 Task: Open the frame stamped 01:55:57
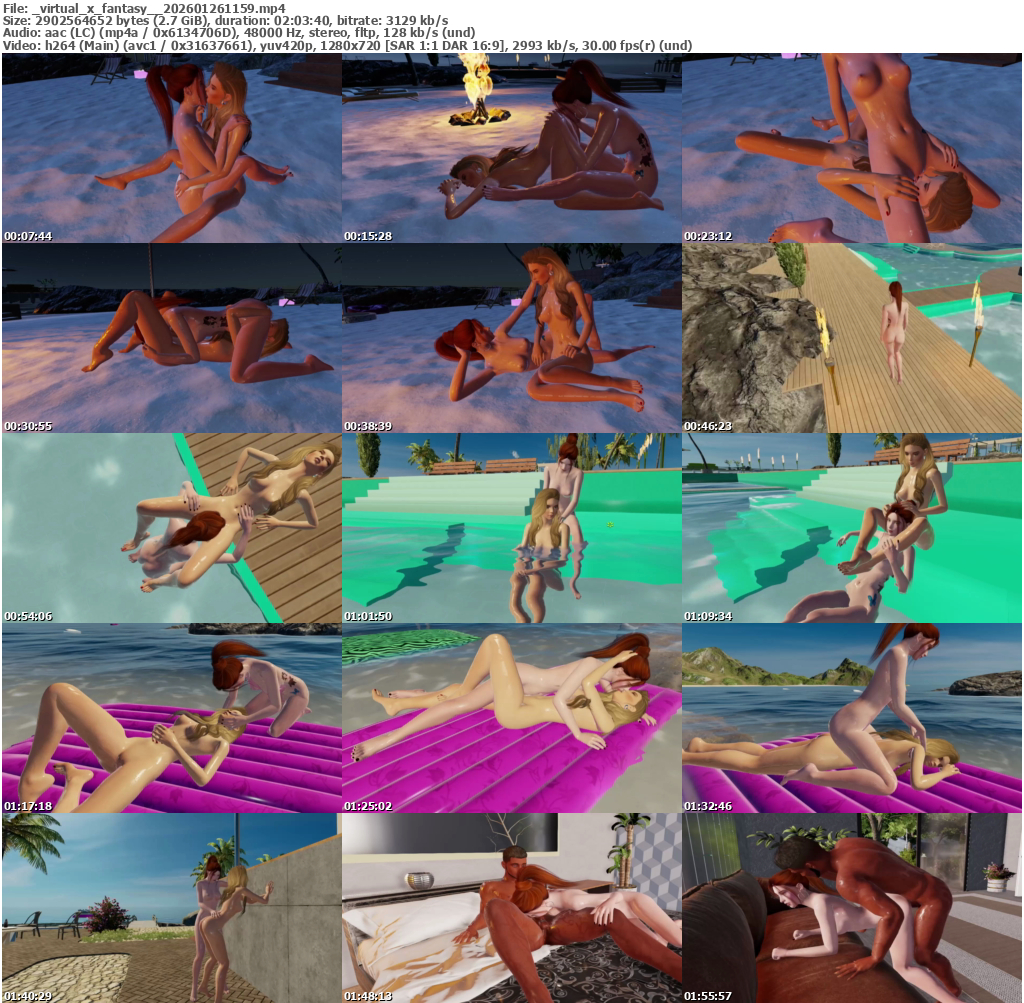[852, 908]
